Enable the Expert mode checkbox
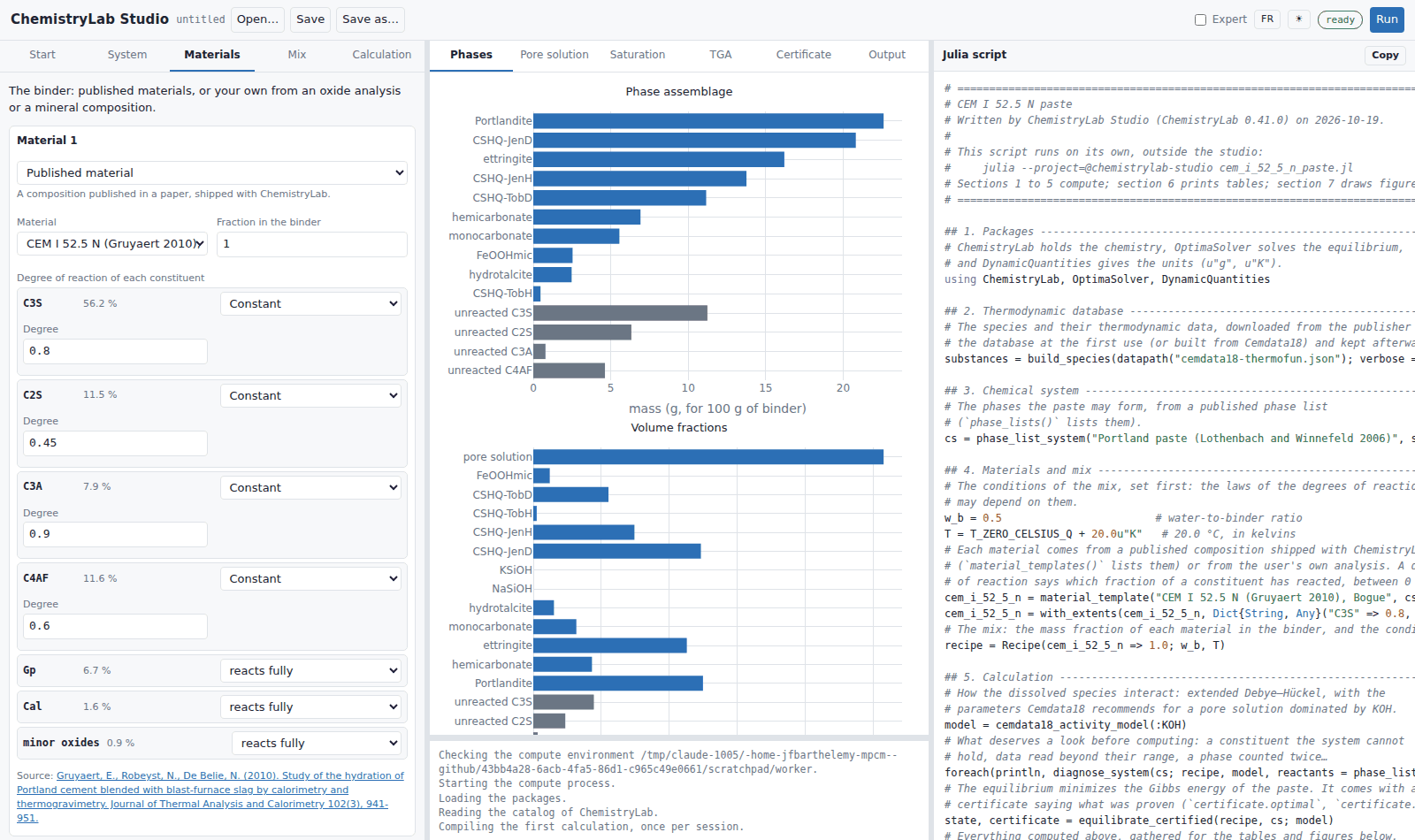Image resolution: width=1415 pixels, height=840 pixels. tap(1200, 19)
